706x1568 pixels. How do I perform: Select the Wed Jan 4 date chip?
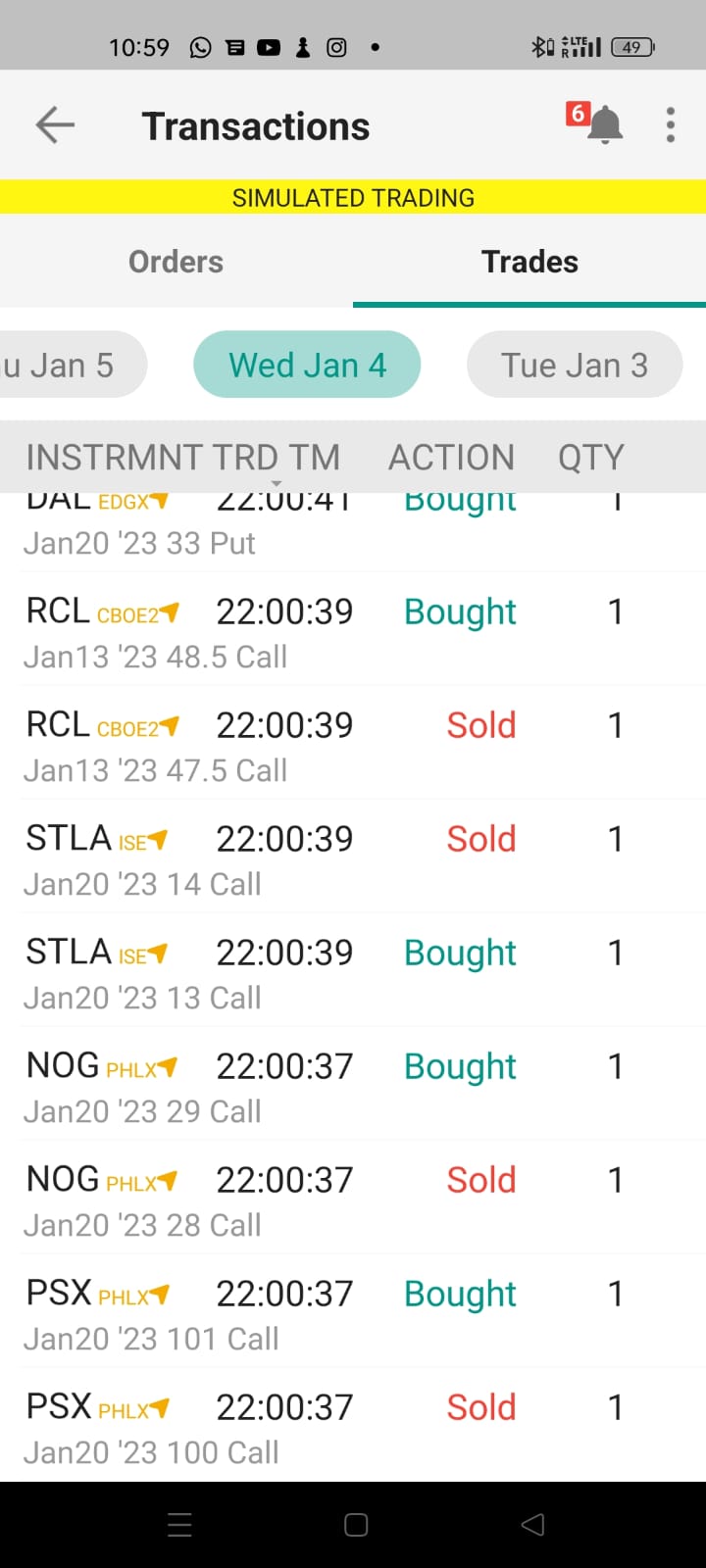pos(307,365)
